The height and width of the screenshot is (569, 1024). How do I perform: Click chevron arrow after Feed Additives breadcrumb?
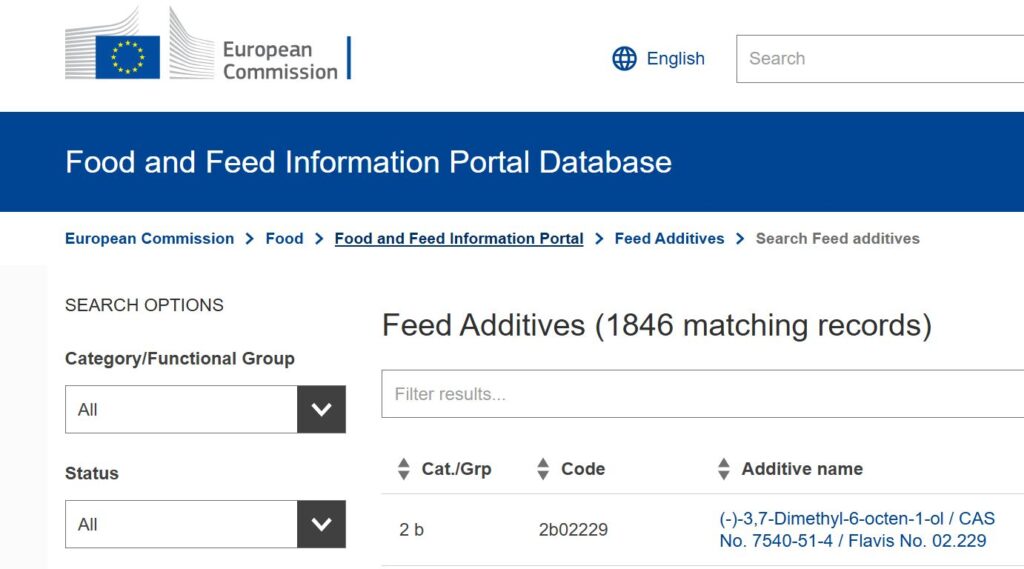coord(740,239)
